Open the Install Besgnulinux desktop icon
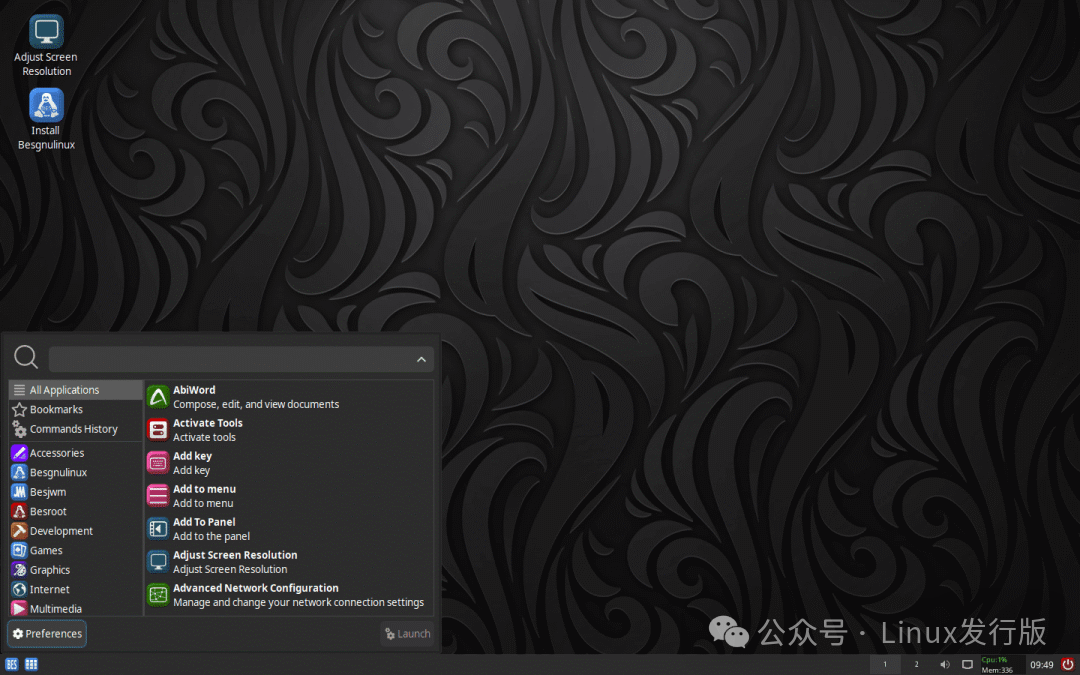The width and height of the screenshot is (1080, 675). (x=45, y=103)
